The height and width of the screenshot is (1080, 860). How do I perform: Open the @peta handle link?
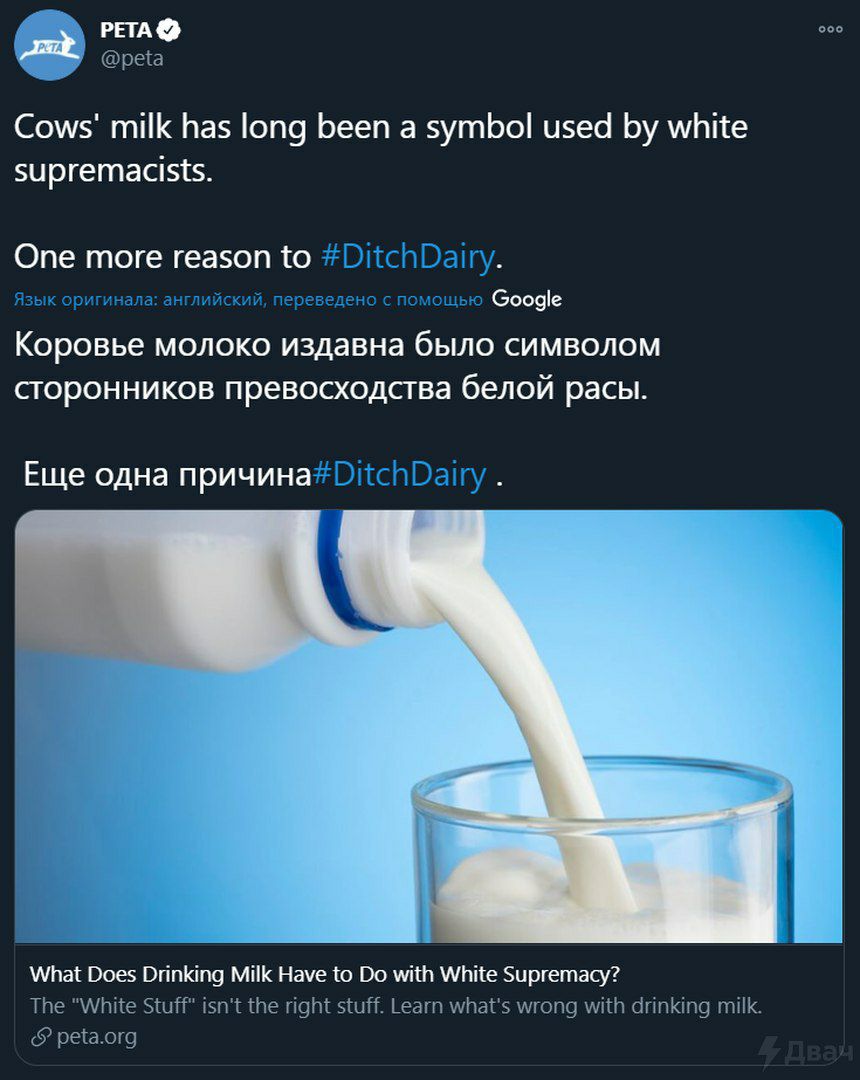(x=132, y=59)
